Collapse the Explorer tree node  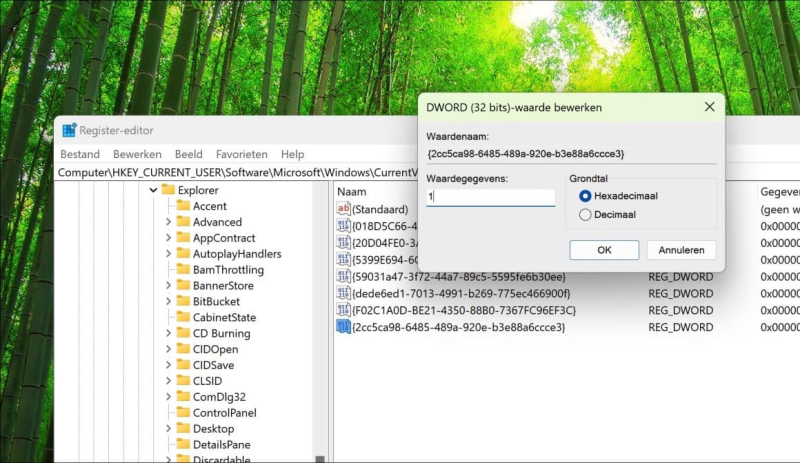click(x=153, y=190)
